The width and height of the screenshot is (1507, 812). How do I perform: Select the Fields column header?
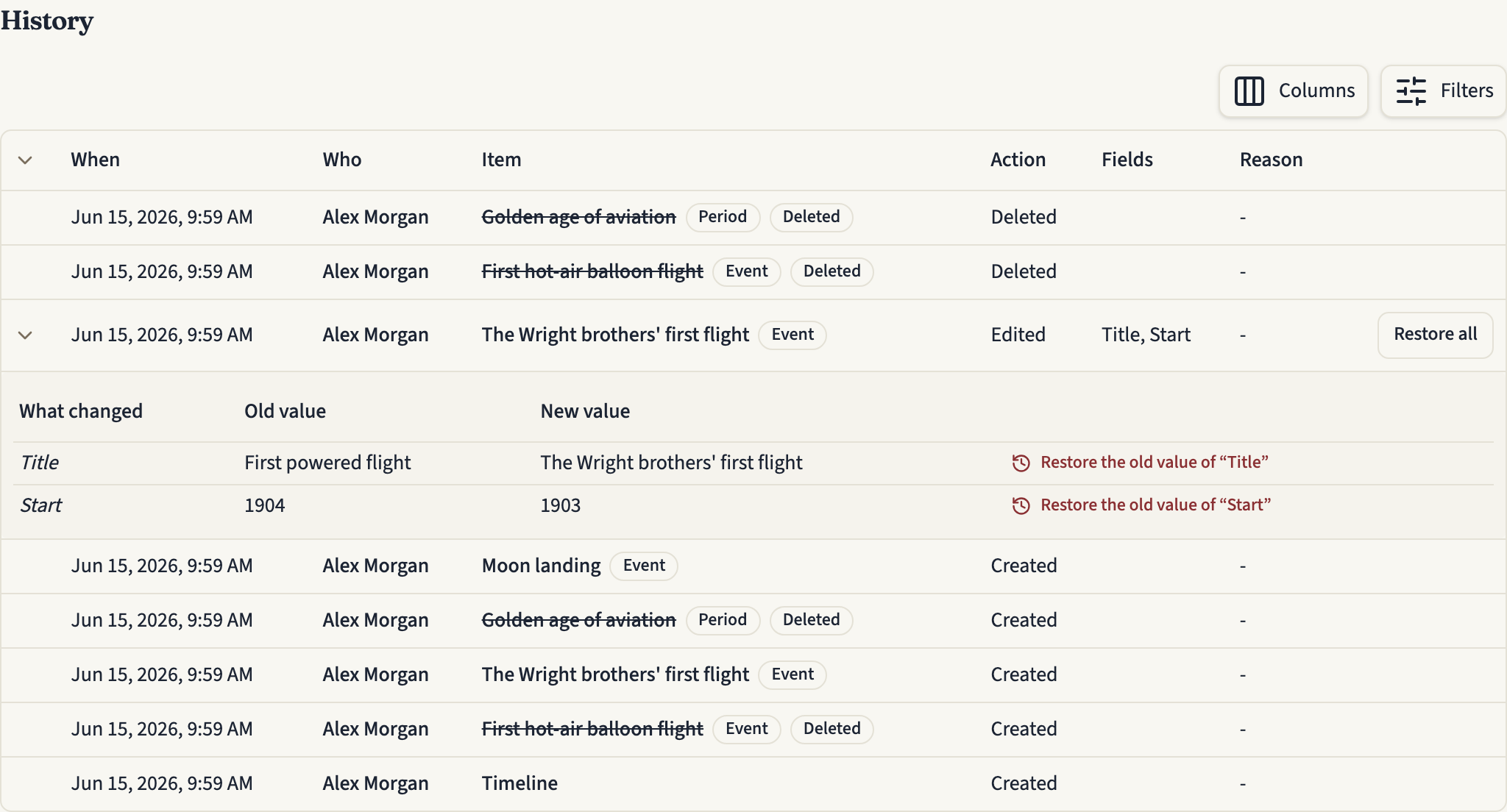(1127, 160)
